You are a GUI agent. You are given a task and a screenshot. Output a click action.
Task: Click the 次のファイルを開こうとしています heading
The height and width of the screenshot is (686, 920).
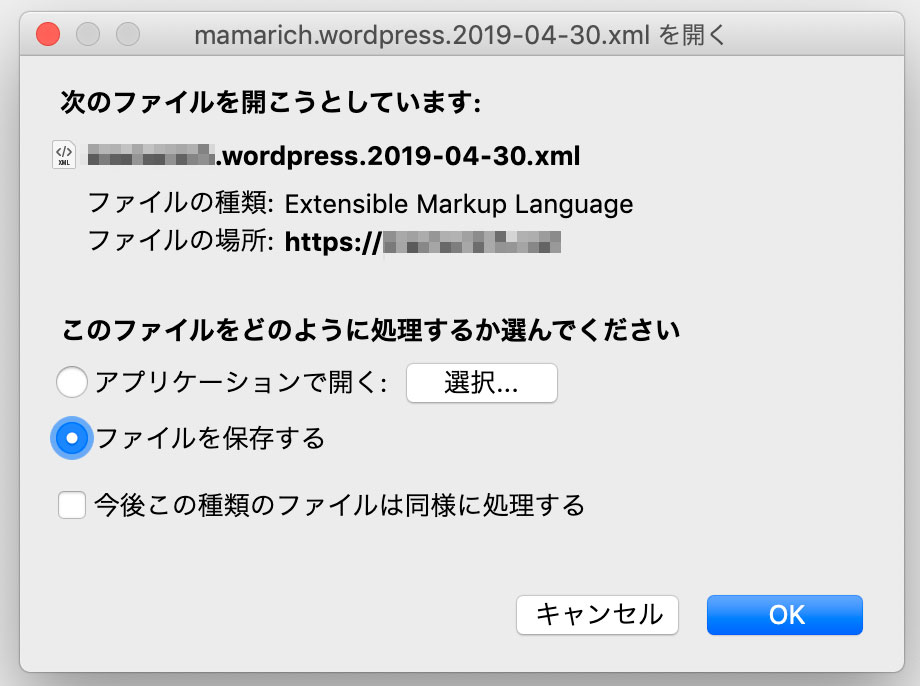[x=271, y=102]
